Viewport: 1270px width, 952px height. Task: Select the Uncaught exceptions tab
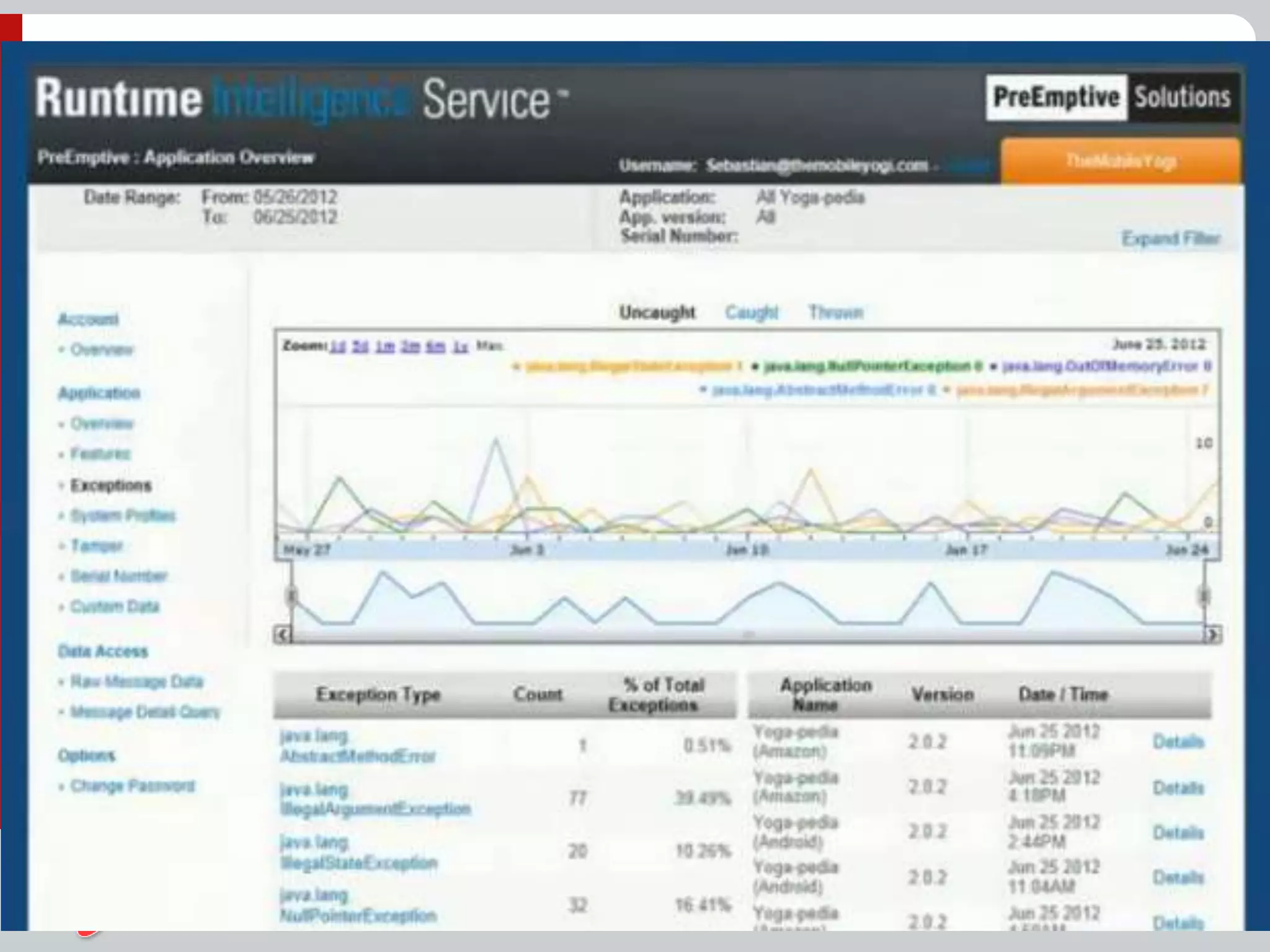click(657, 312)
